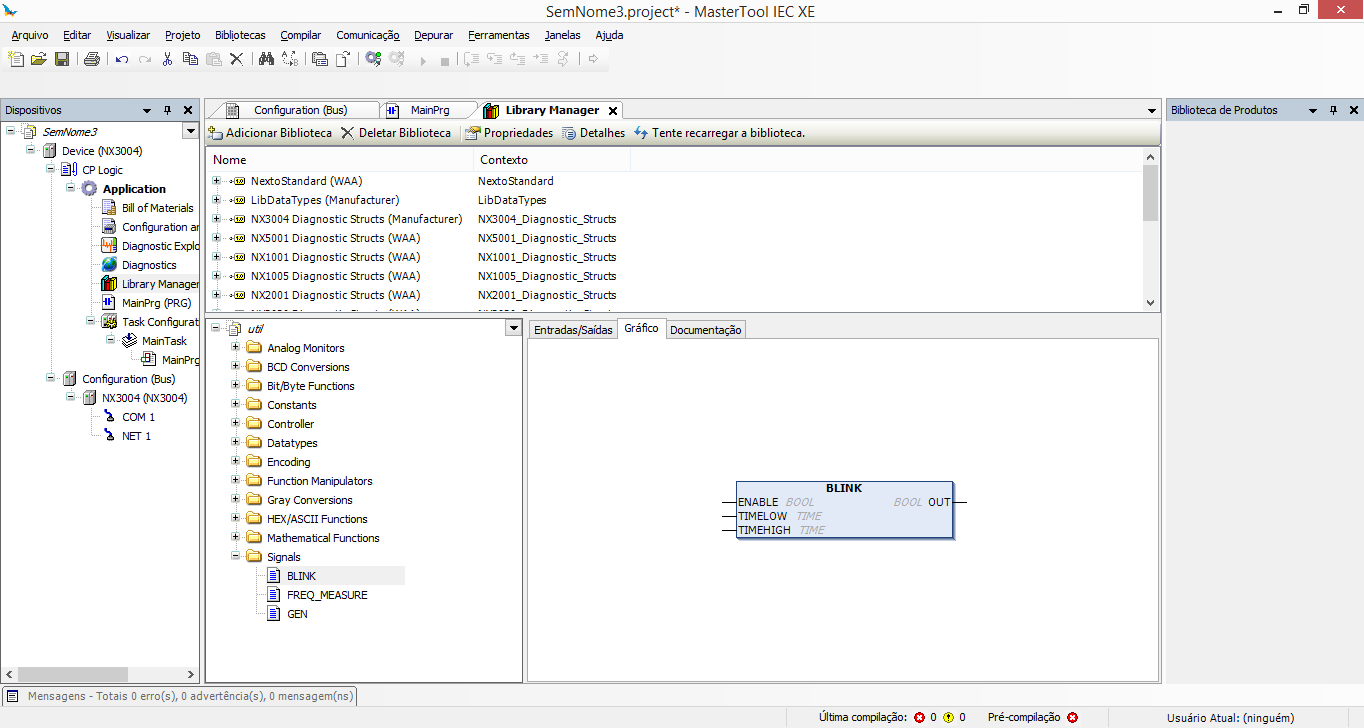Image resolution: width=1364 pixels, height=728 pixels.
Task: Switch to the Documentação tab
Action: (706, 330)
